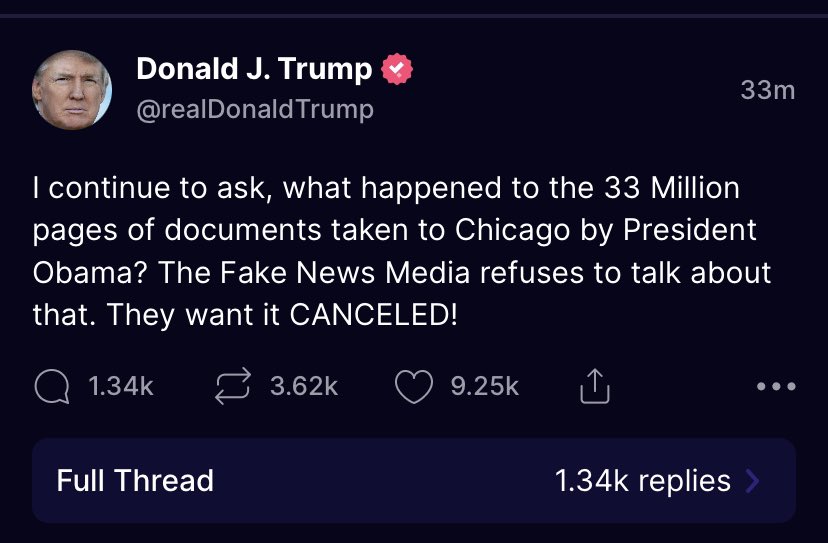The image size is (828, 543).
Task: Click the repost arrows icon
Action: [234, 387]
